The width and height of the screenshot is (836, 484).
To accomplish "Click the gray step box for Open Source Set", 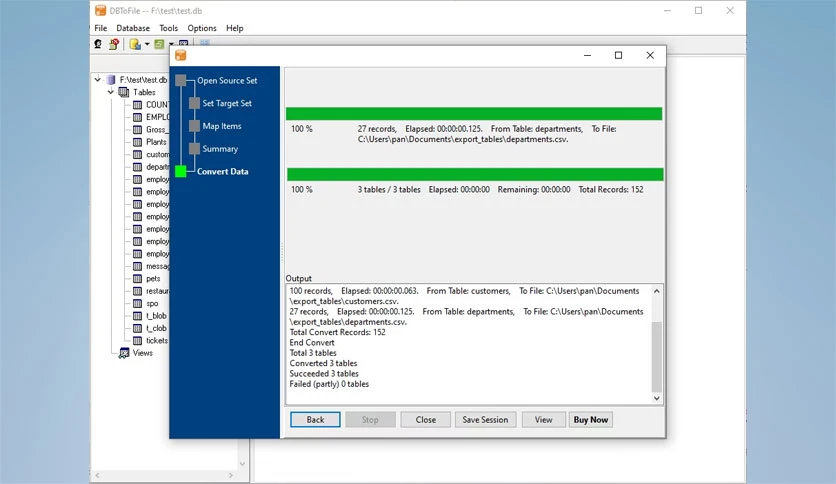I will (181, 80).
